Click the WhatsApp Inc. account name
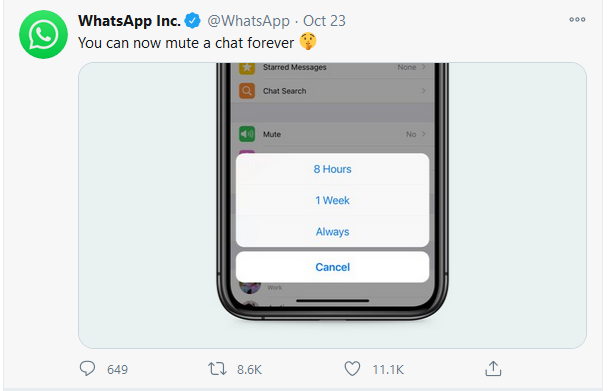 coord(129,21)
